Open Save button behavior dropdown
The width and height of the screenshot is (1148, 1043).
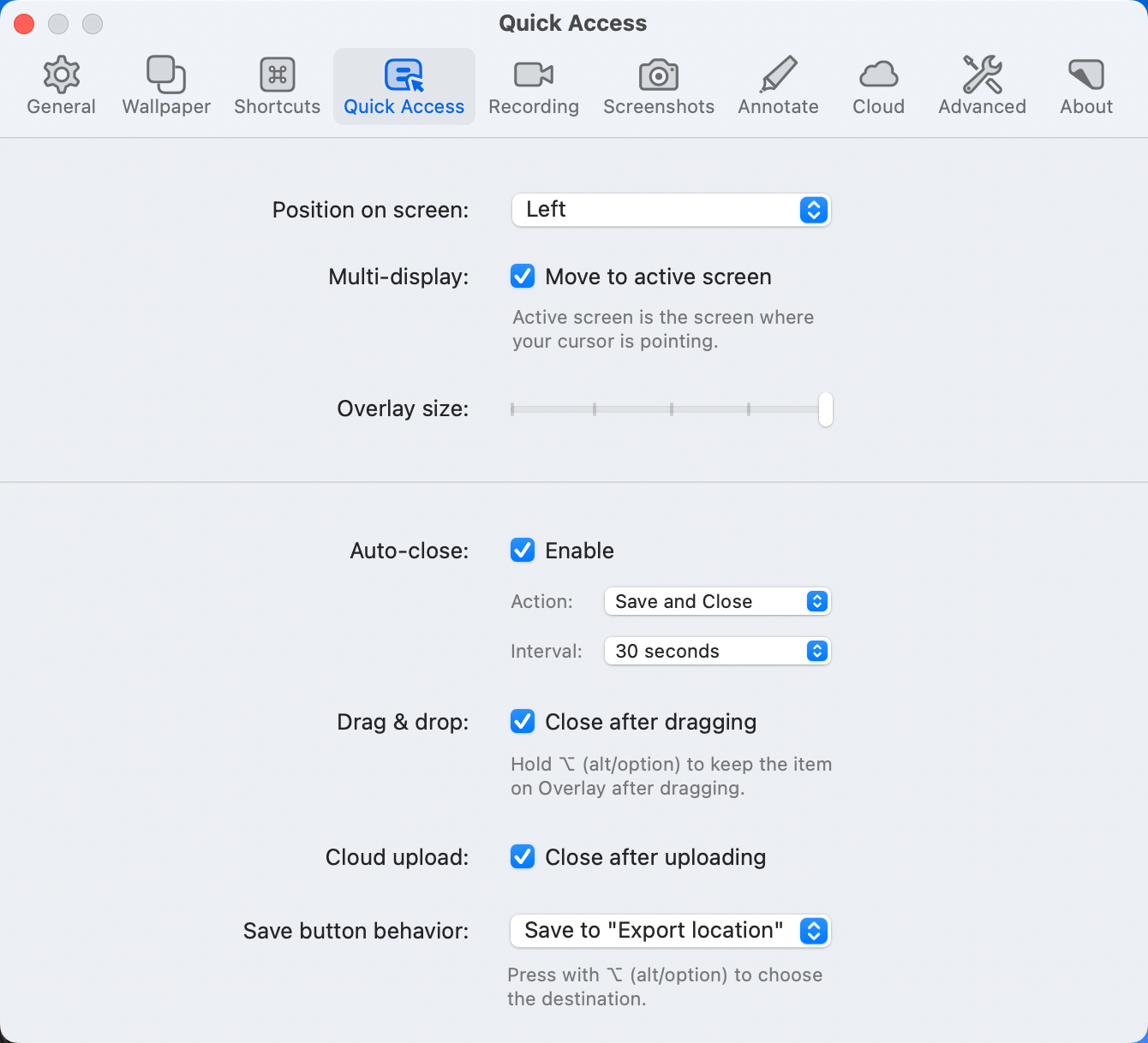(670, 931)
